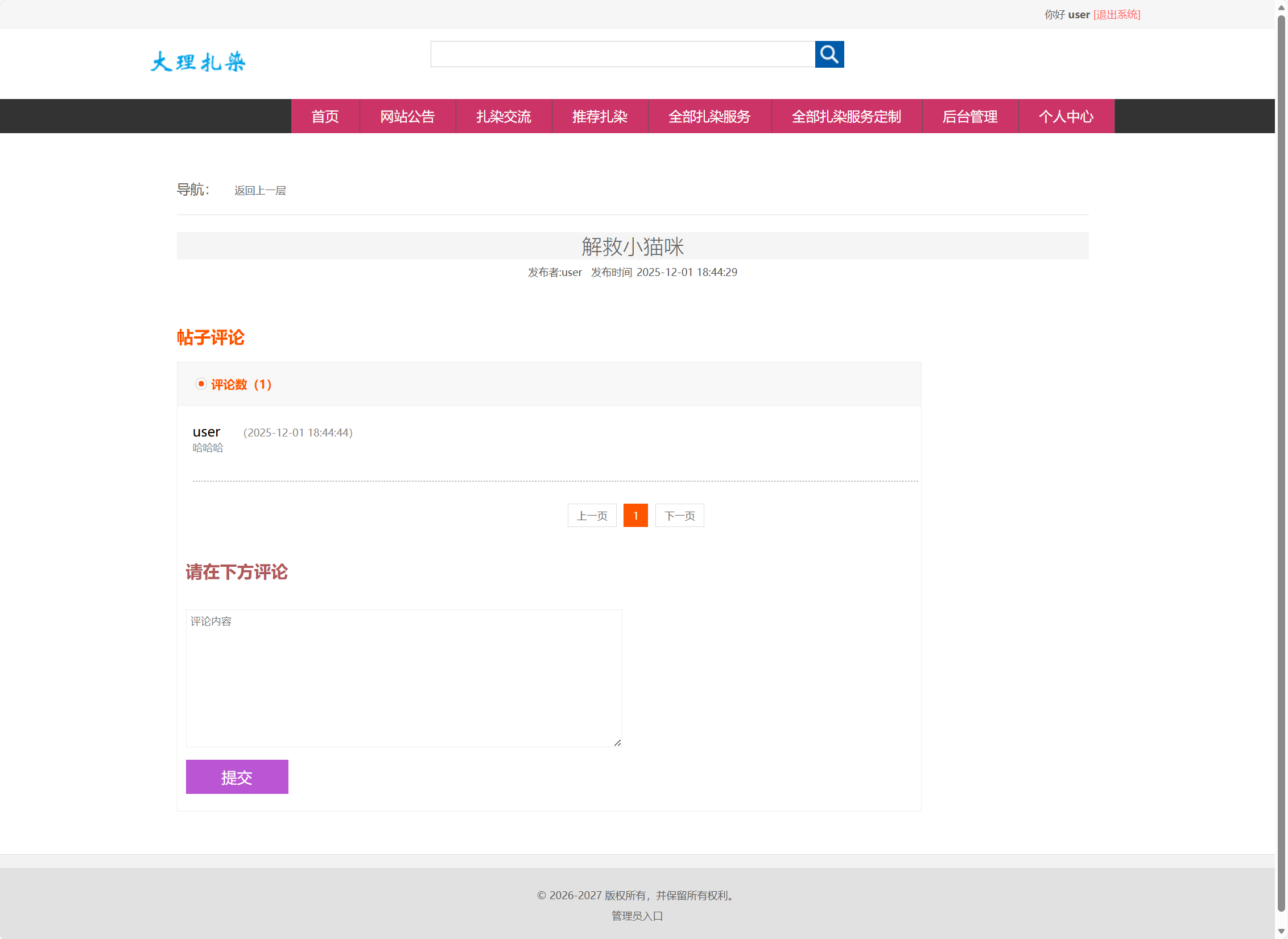The width and height of the screenshot is (1288, 939).
Task: Click the scrollbar up arrow
Action: (x=1281, y=6)
